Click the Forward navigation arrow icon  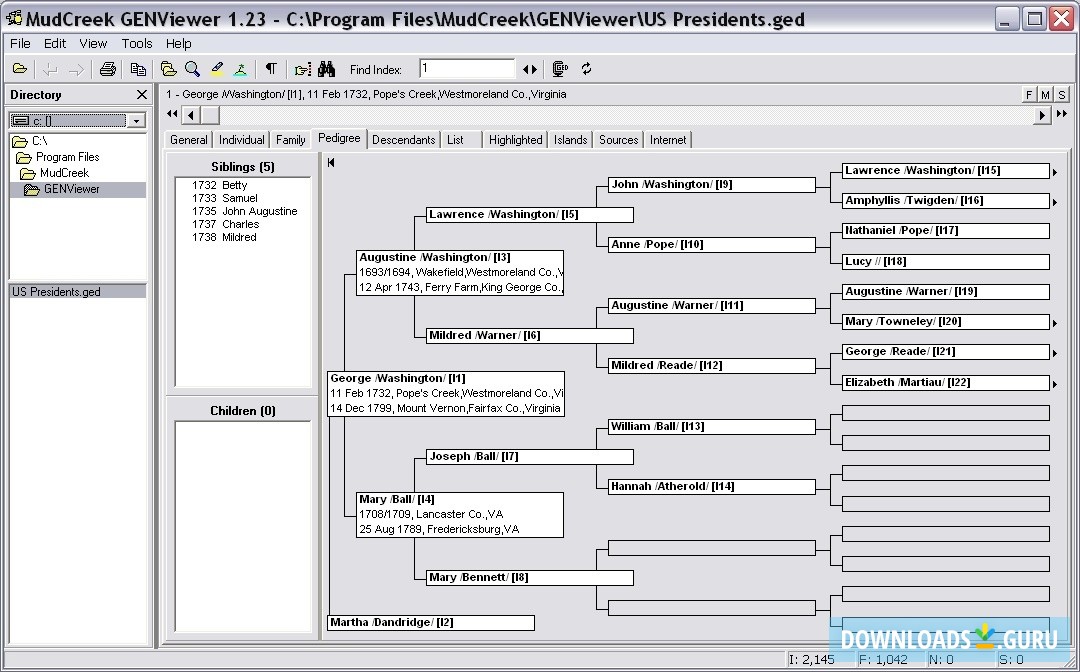pos(76,69)
